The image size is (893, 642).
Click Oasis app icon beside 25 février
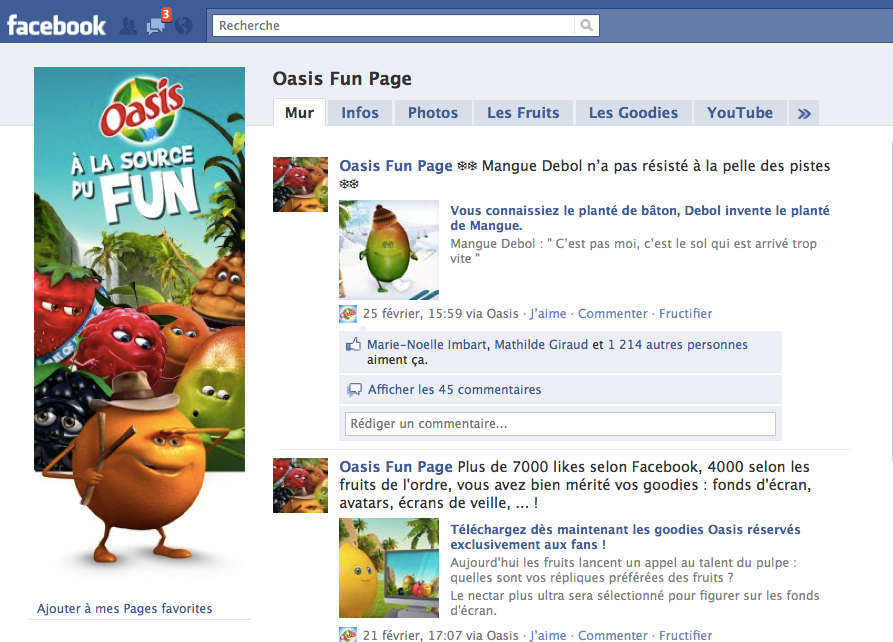348,314
